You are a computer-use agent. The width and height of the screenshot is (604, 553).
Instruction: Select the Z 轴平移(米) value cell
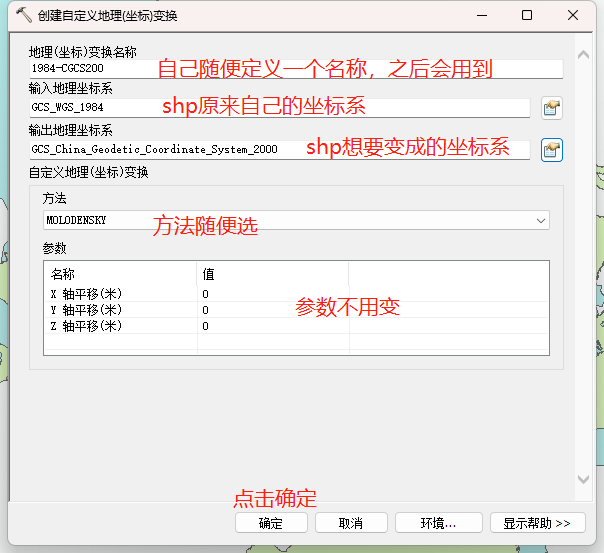pos(273,326)
